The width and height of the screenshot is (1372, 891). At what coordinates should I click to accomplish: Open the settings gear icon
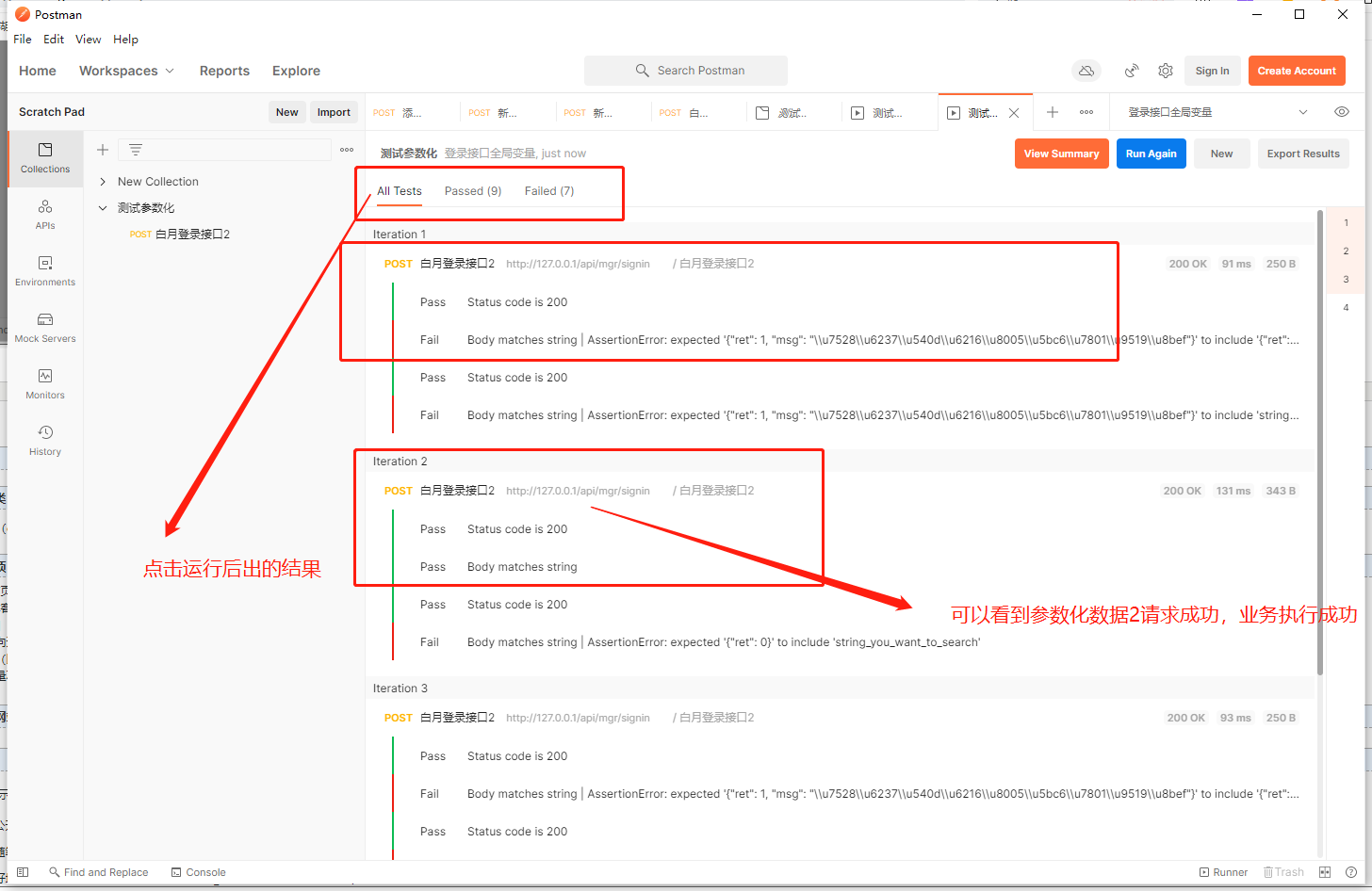(1166, 71)
